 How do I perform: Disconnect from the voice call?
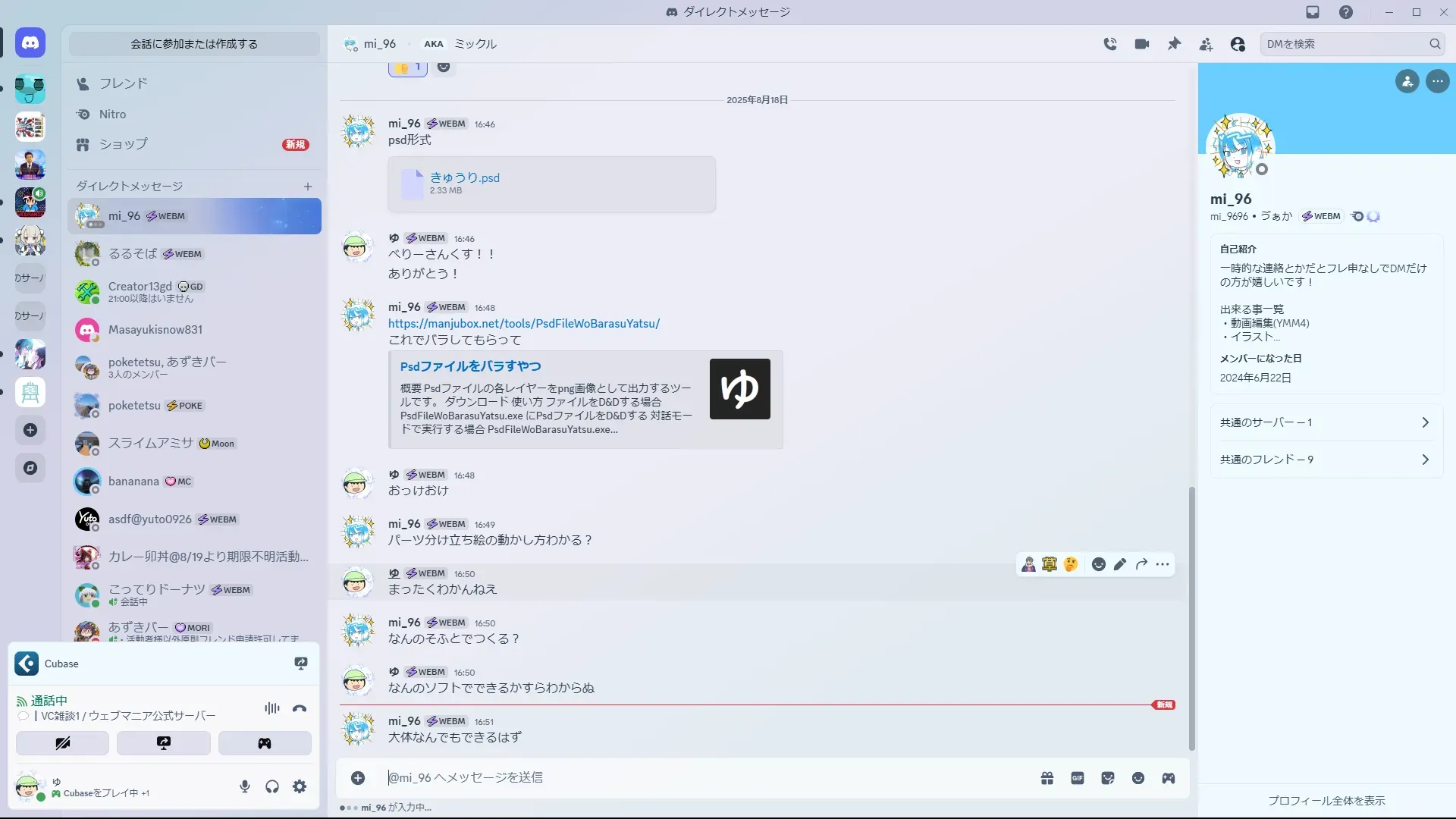point(300,708)
